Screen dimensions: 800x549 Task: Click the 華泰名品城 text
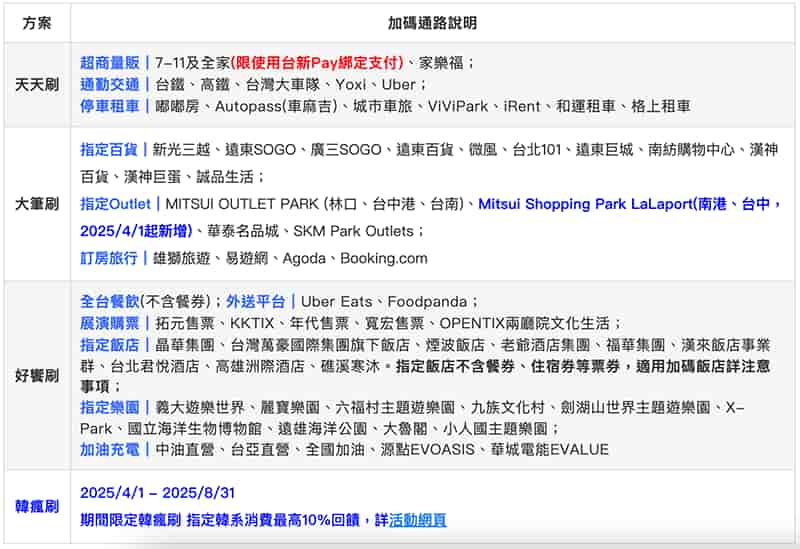[x=243, y=231]
